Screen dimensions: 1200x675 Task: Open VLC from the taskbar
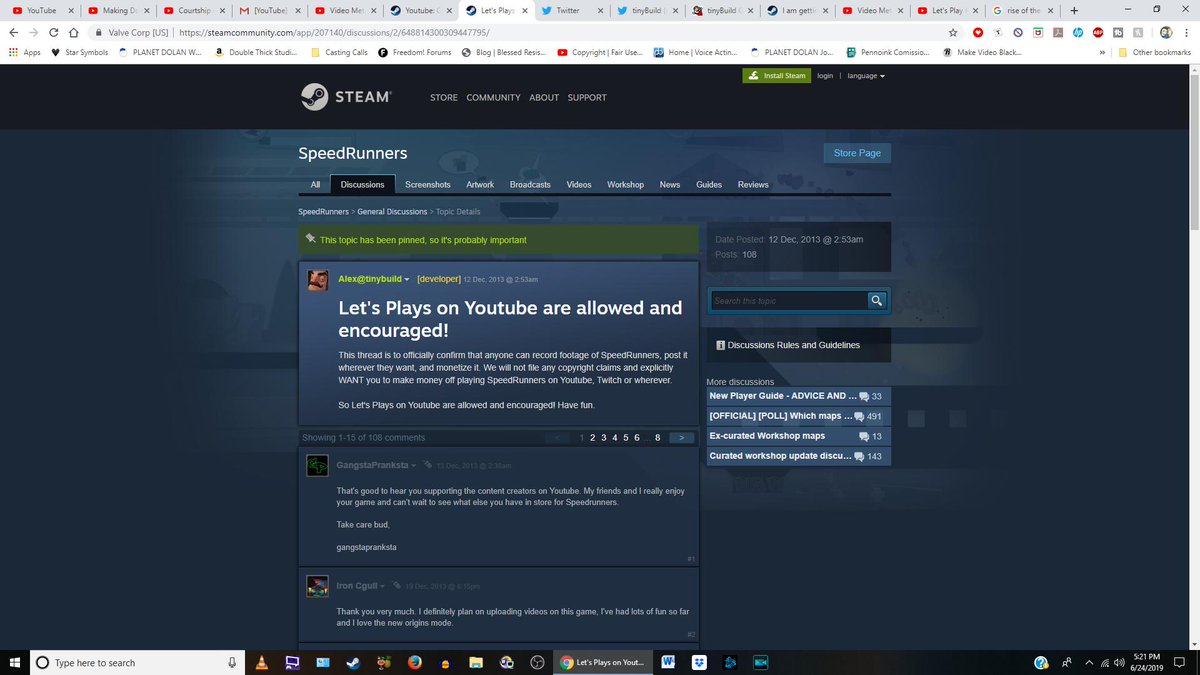(x=262, y=662)
